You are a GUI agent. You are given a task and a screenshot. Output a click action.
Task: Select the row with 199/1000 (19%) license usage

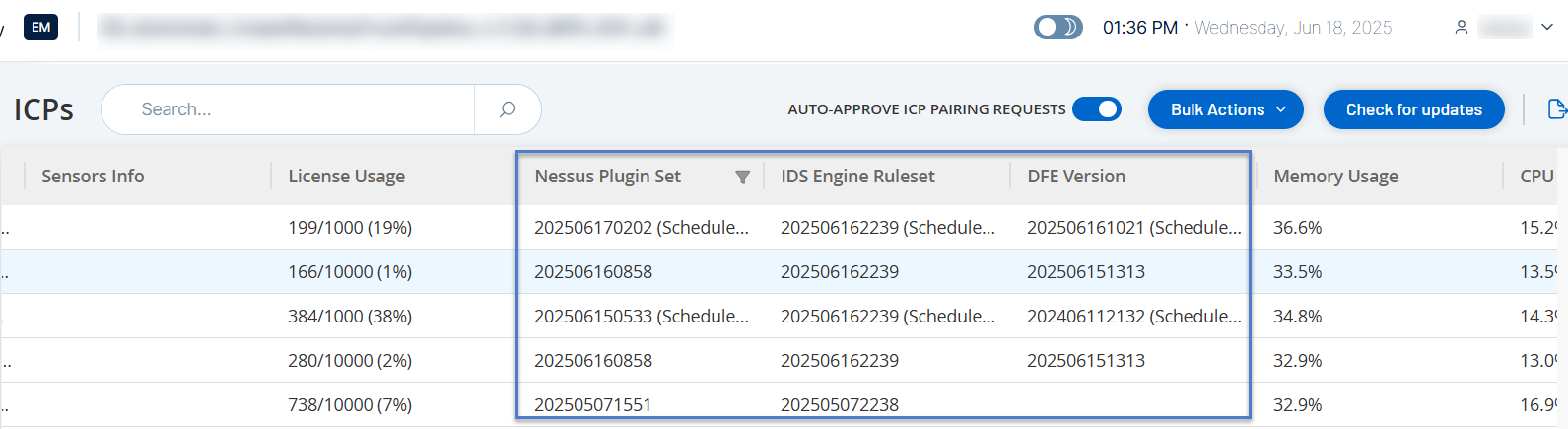pyautogui.click(x=350, y=228)
